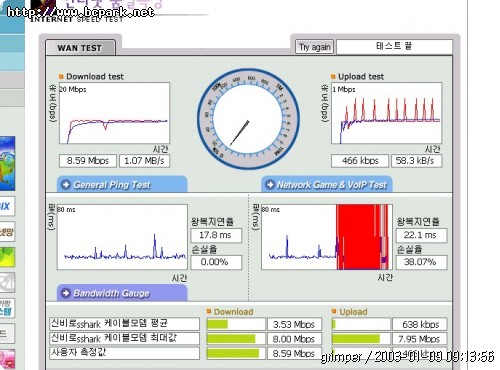Click the 8.59 Mbps download speed value
Image resolution: width=500 pixels, height=370 pixels.
[88, 161]
